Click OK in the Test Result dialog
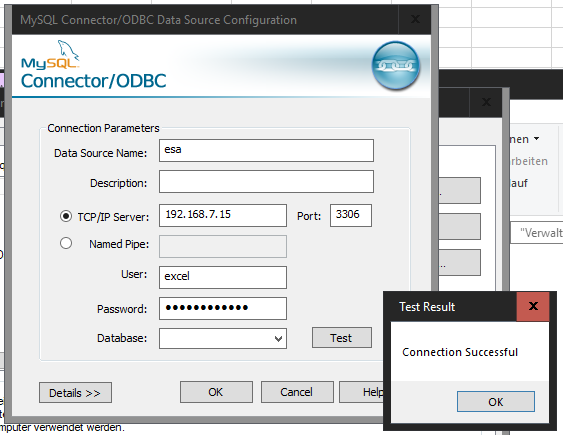 [x=495, y=402]
